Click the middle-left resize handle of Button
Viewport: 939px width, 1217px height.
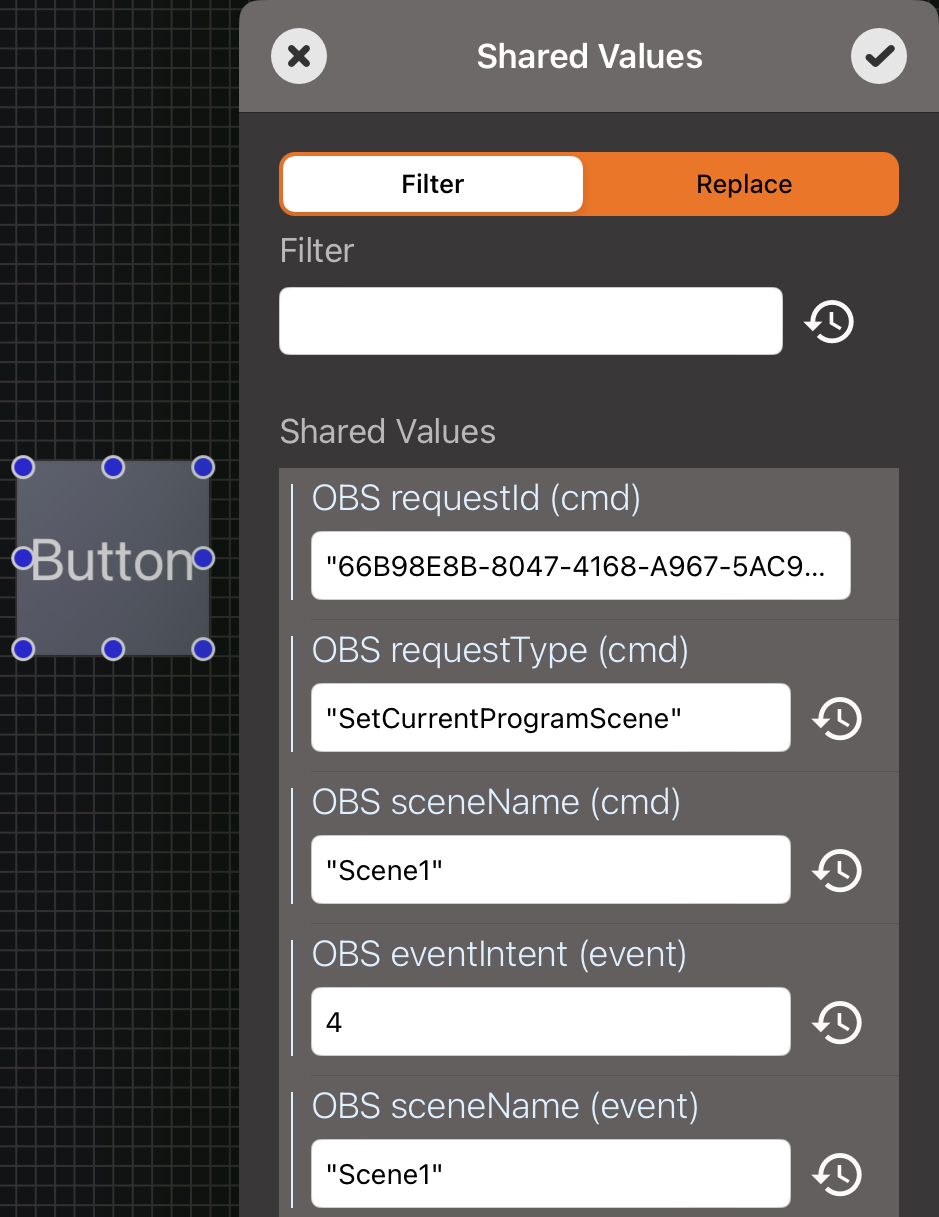click(23, 558)
